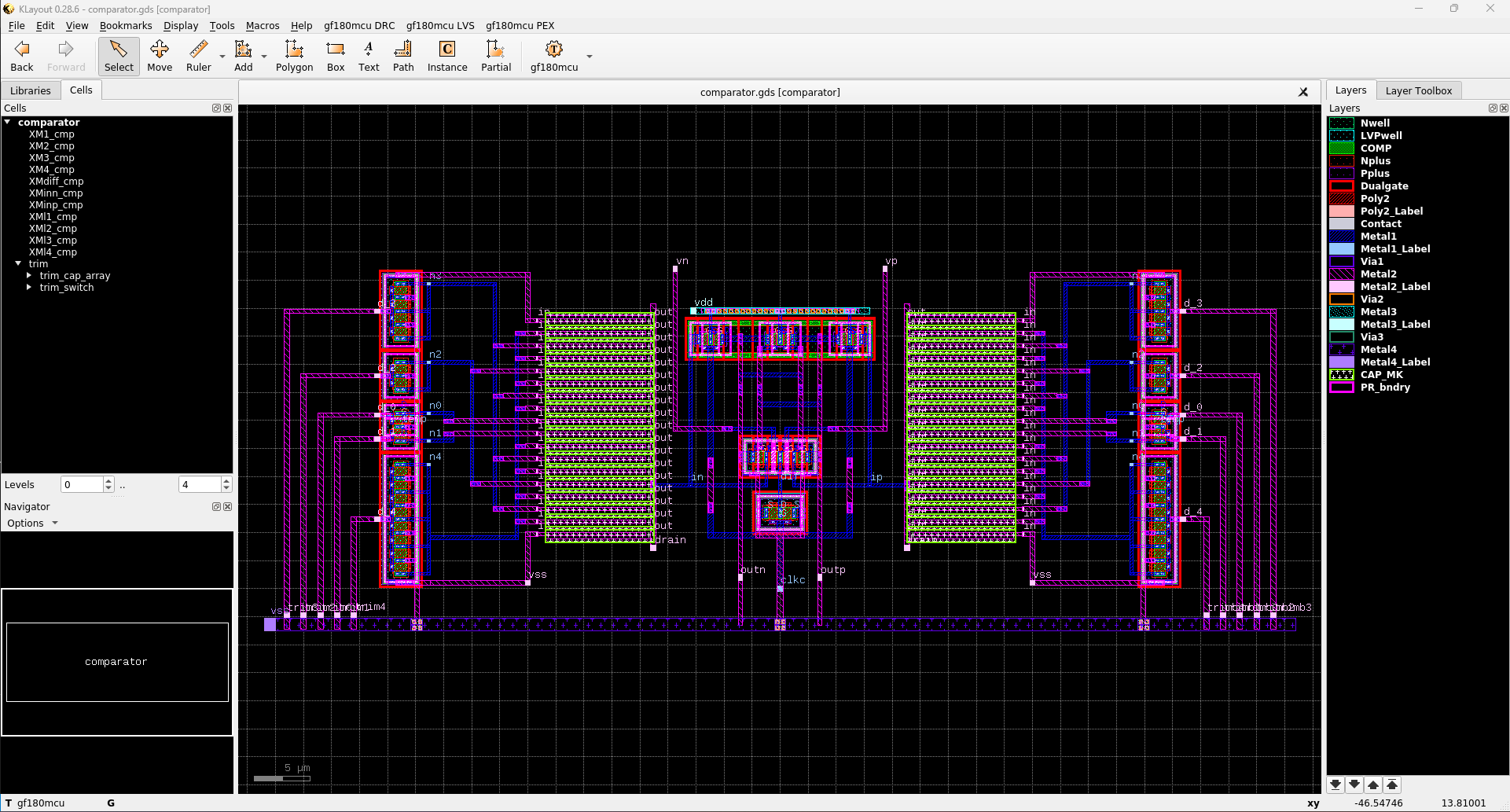
Task: Click the Levels minimum input field
Action: point(82,485)
